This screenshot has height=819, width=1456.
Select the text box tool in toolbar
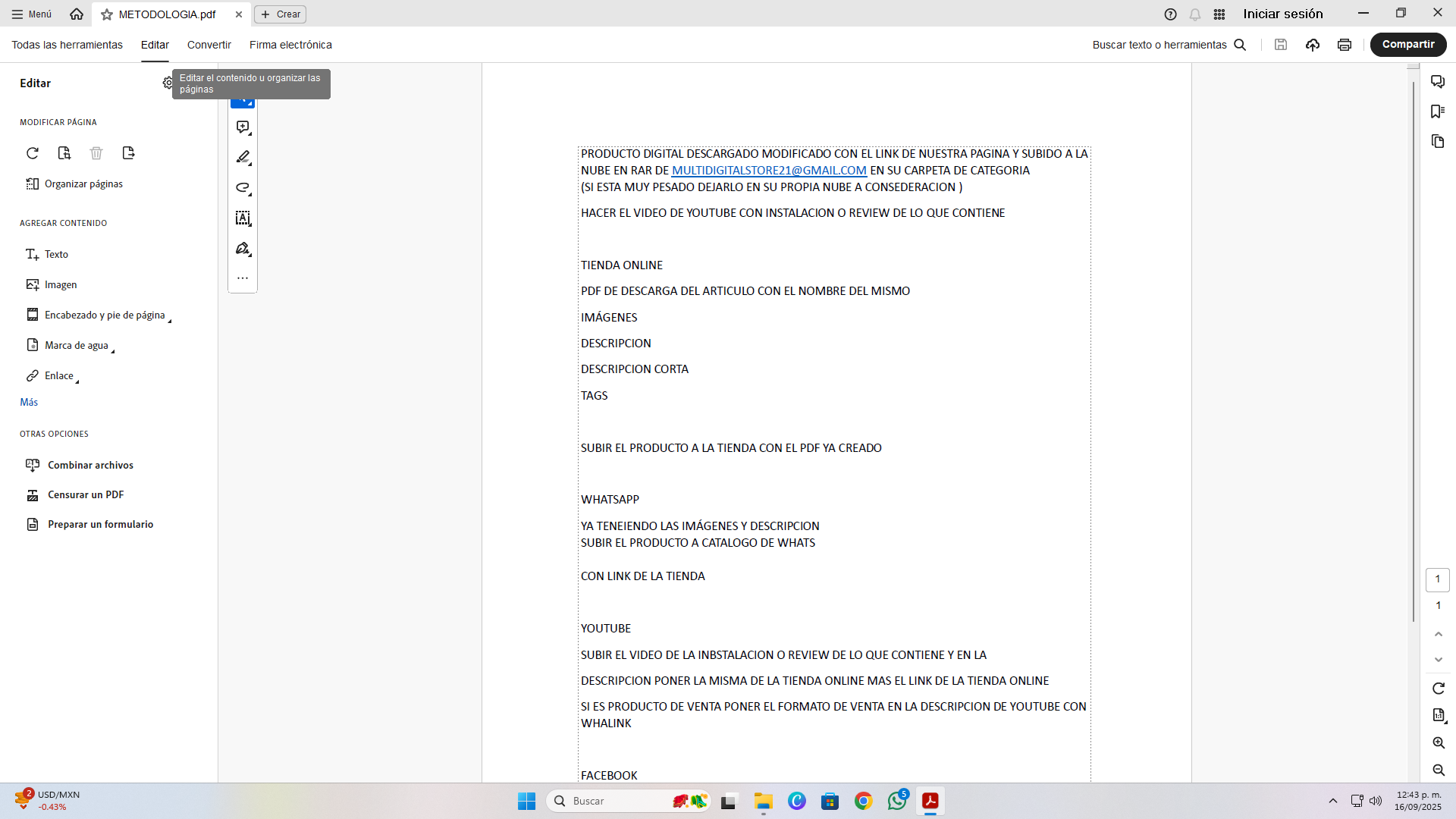[243, 218]
